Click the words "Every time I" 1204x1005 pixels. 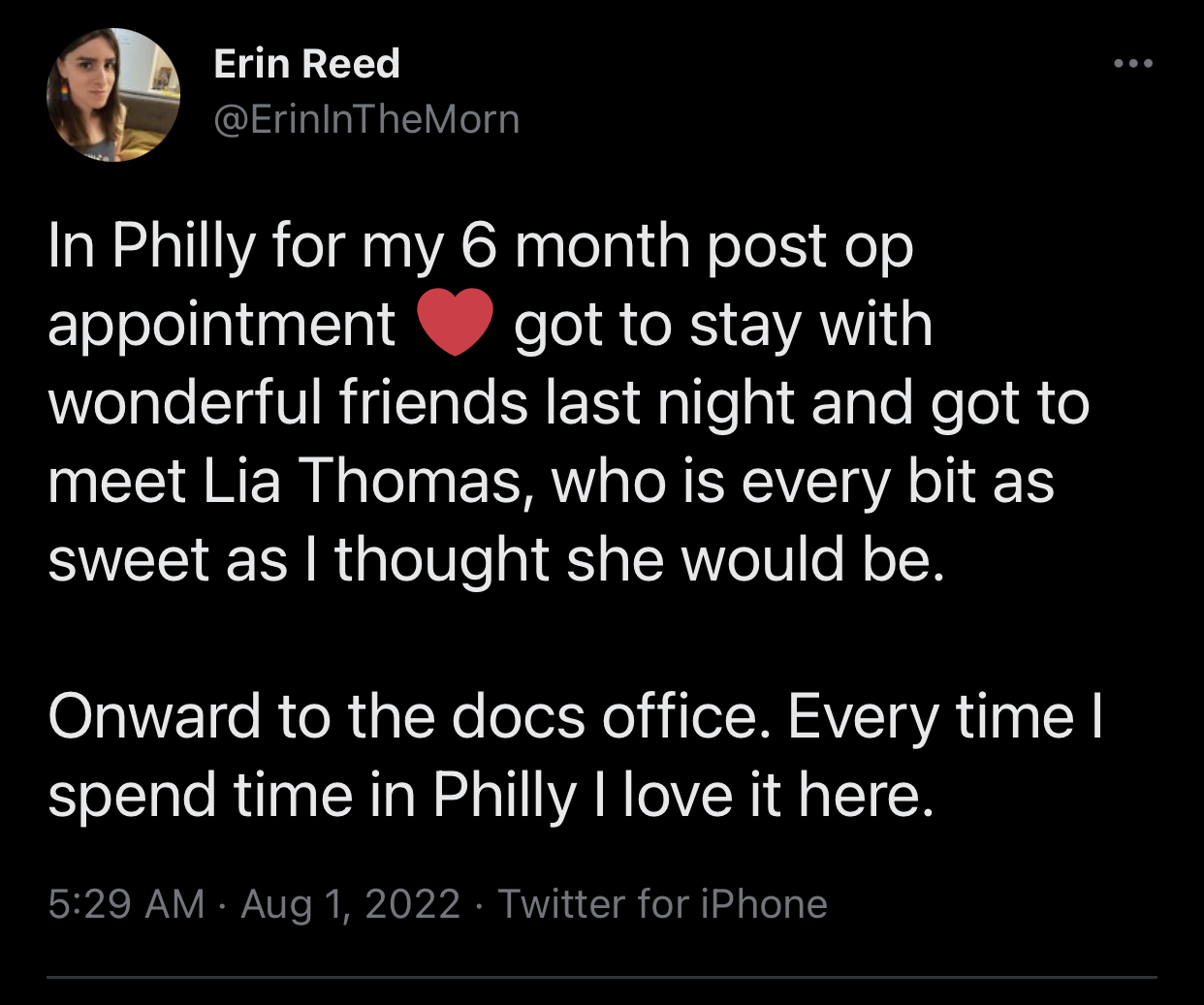click(x=945, y=717)
